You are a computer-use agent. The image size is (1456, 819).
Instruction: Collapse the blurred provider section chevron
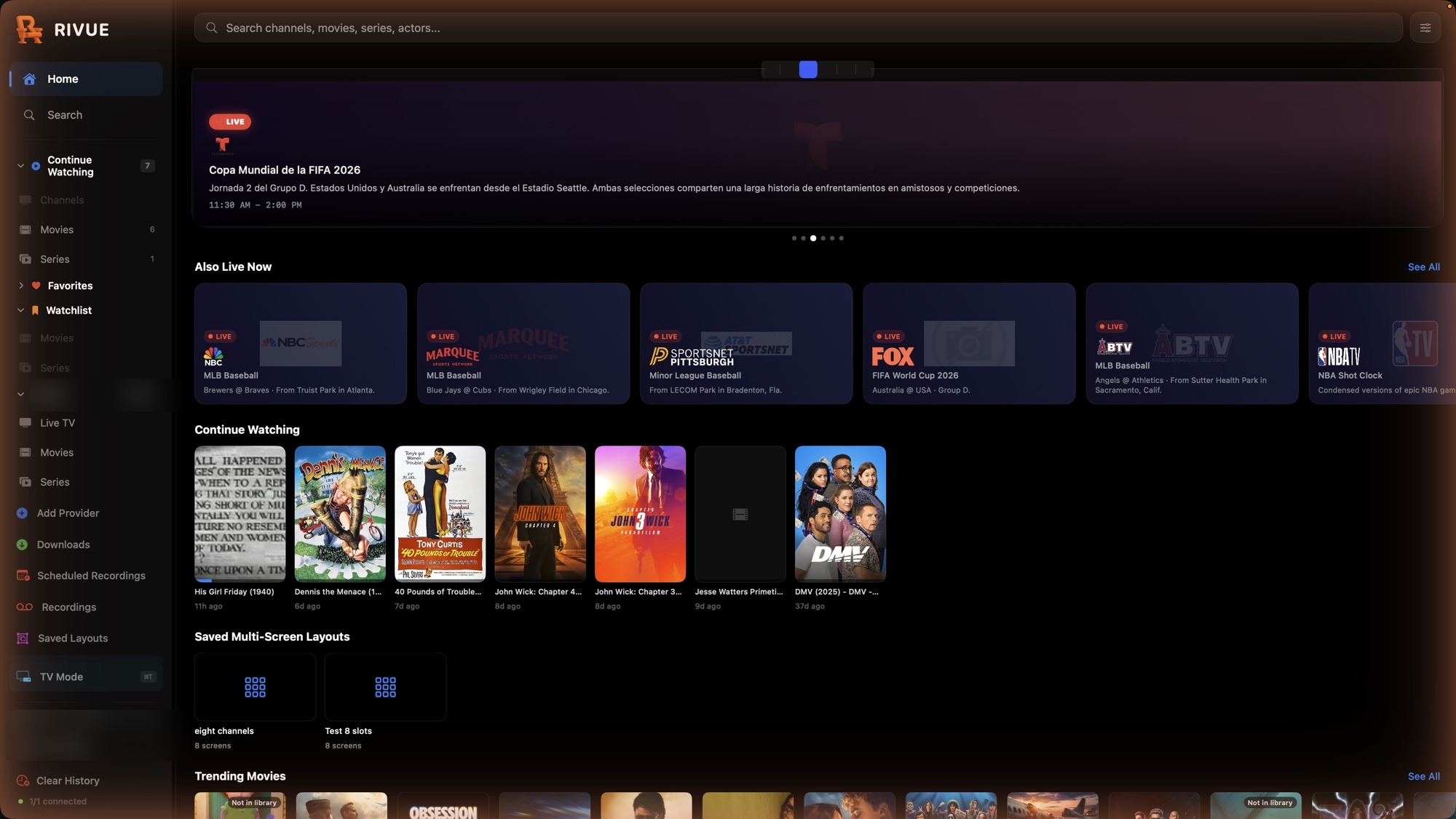coord(20,395)
